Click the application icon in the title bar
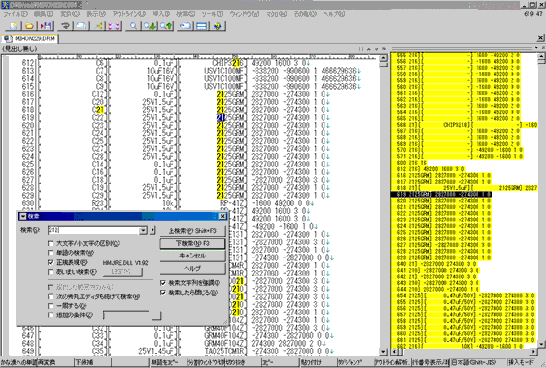546x368 pixels. (5, 5)
